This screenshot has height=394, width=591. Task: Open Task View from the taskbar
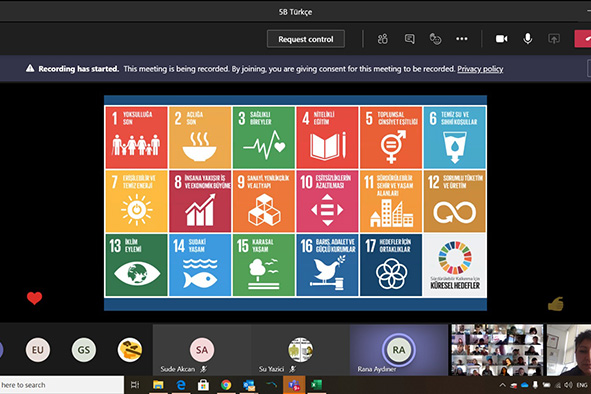[x=135, y=385]
